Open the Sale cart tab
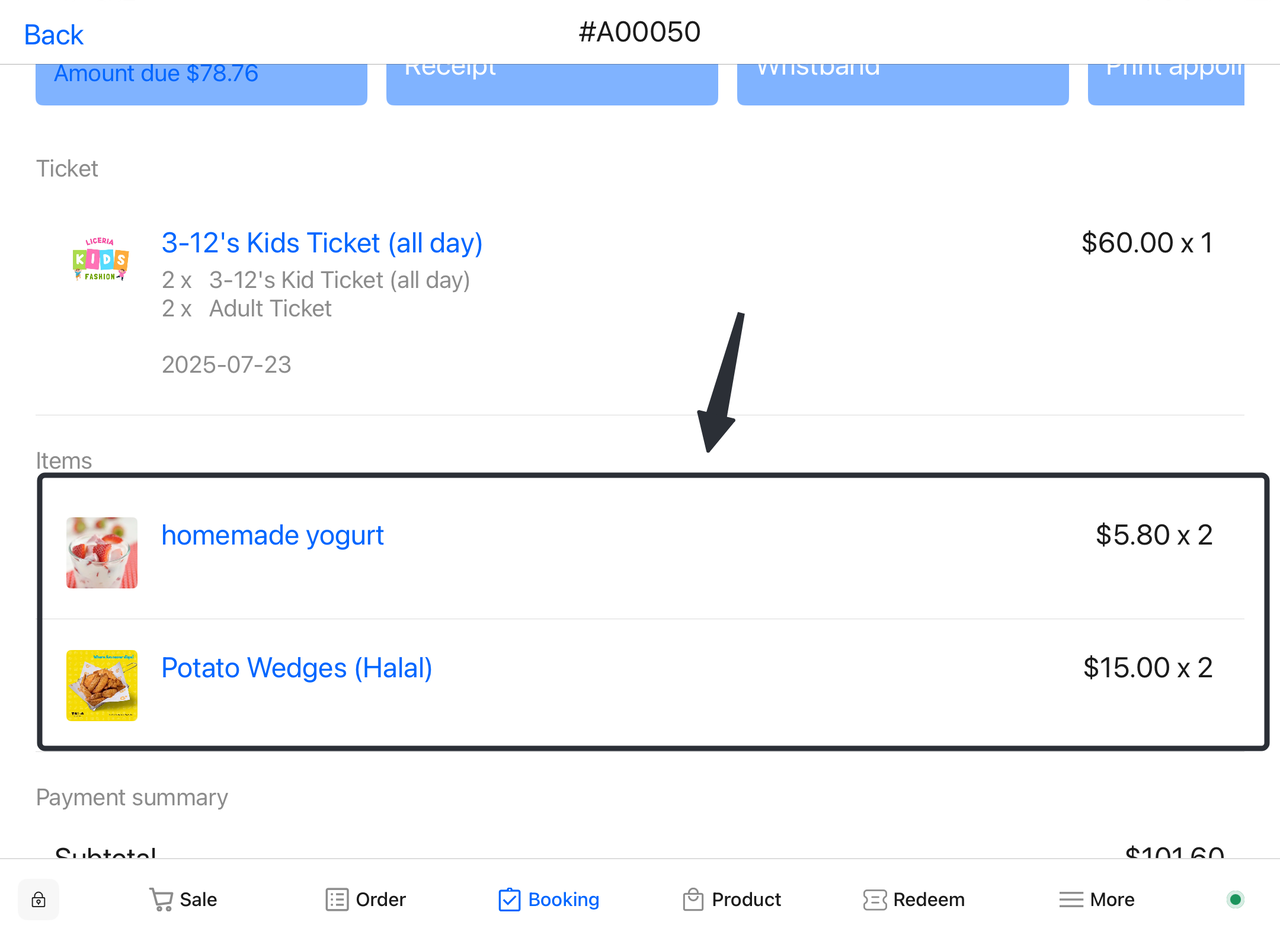1280x941 pixels. point(183,900)
